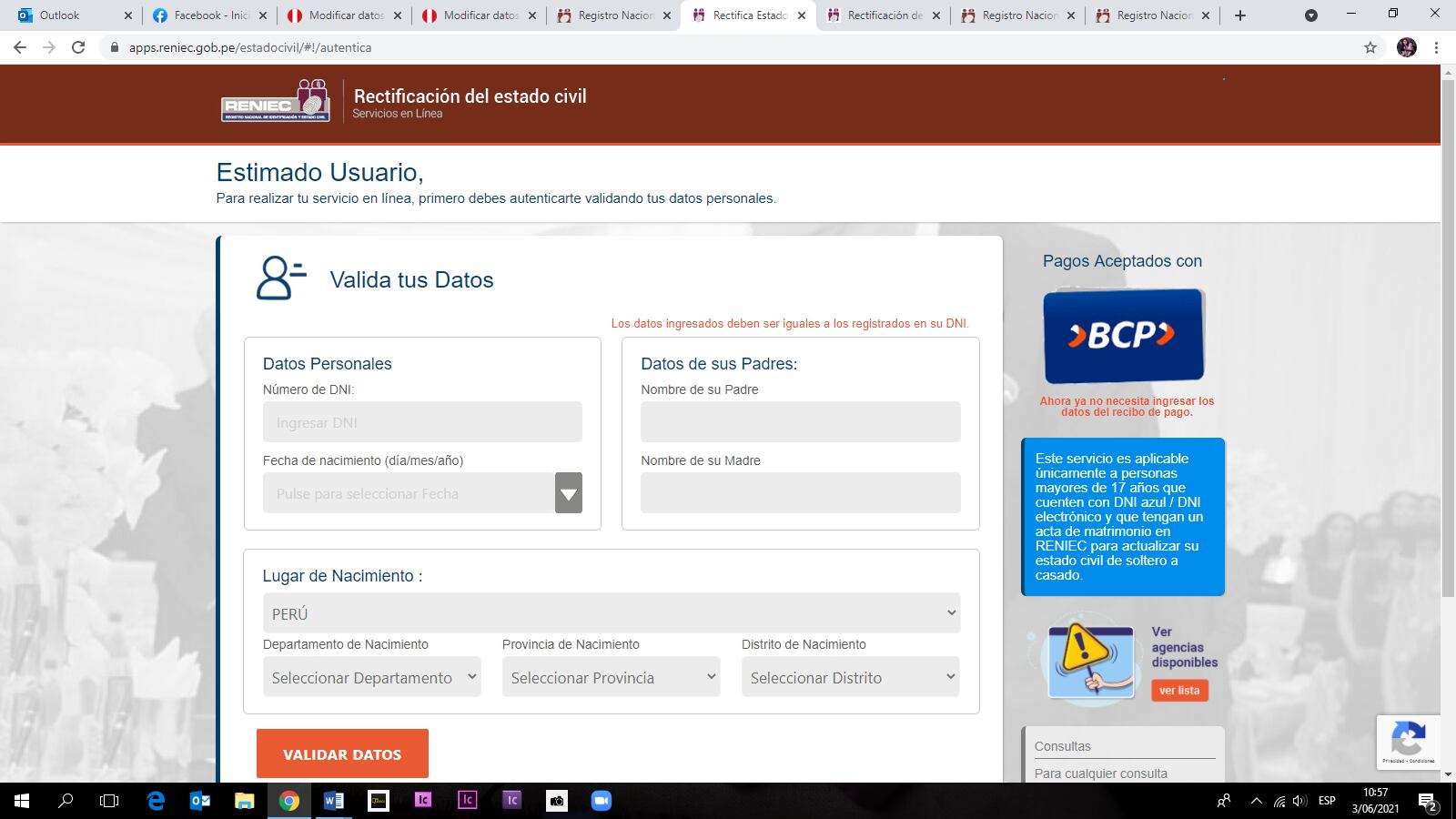
Task: Open Zoom from the taskbar
Action: pos(599,802)
